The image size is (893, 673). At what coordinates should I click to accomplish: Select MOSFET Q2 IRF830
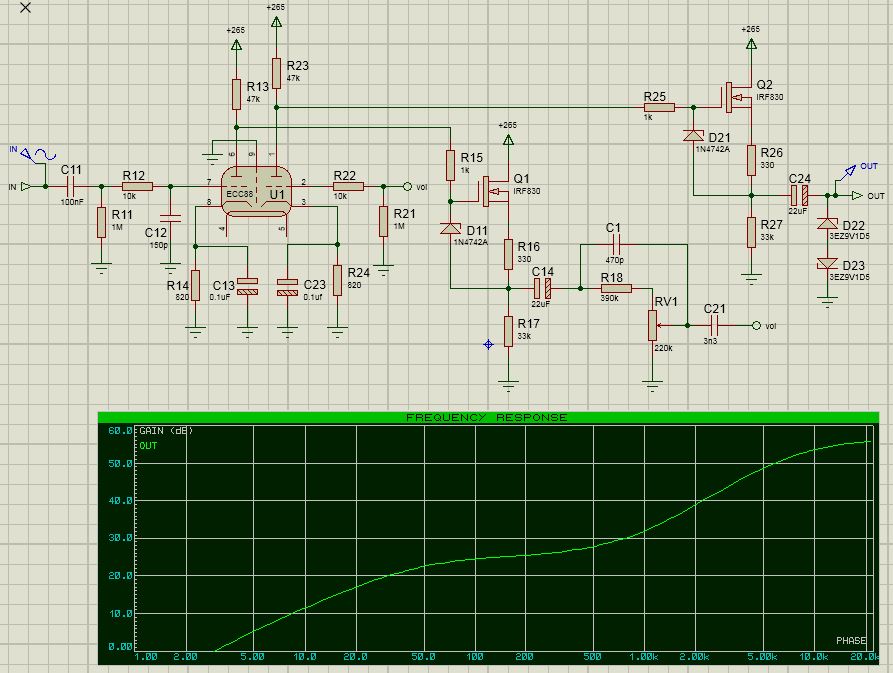coord(738,97)
